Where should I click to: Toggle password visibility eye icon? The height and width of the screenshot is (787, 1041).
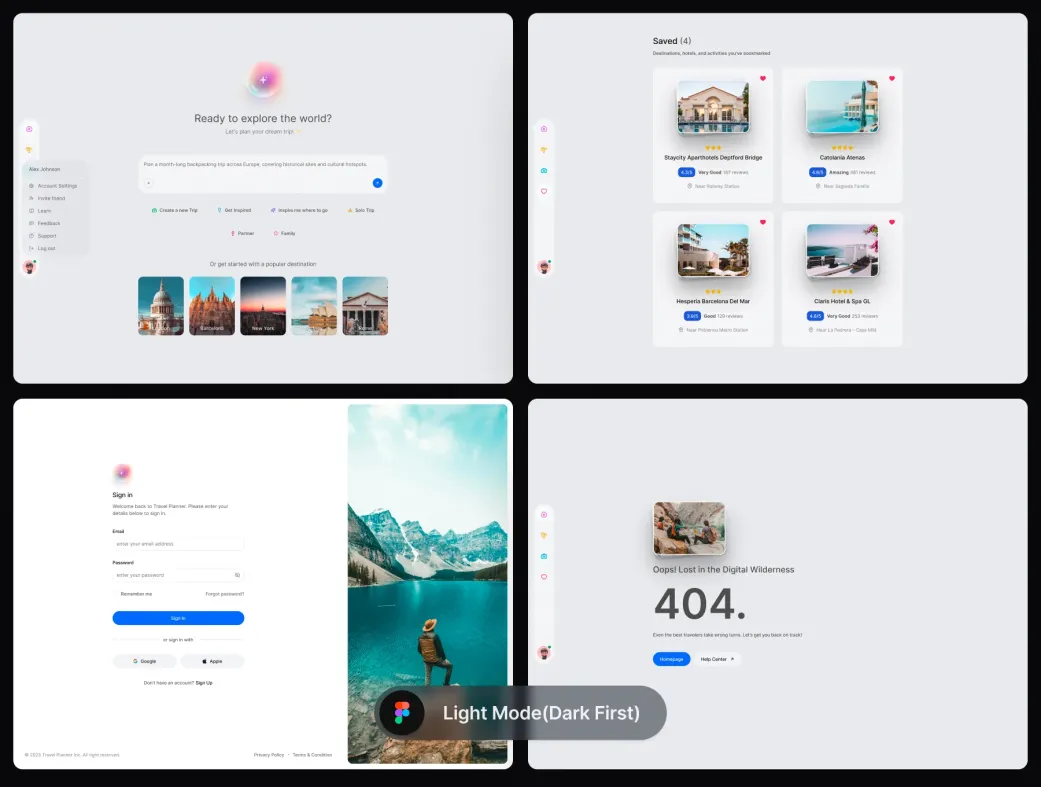point(237,575)
